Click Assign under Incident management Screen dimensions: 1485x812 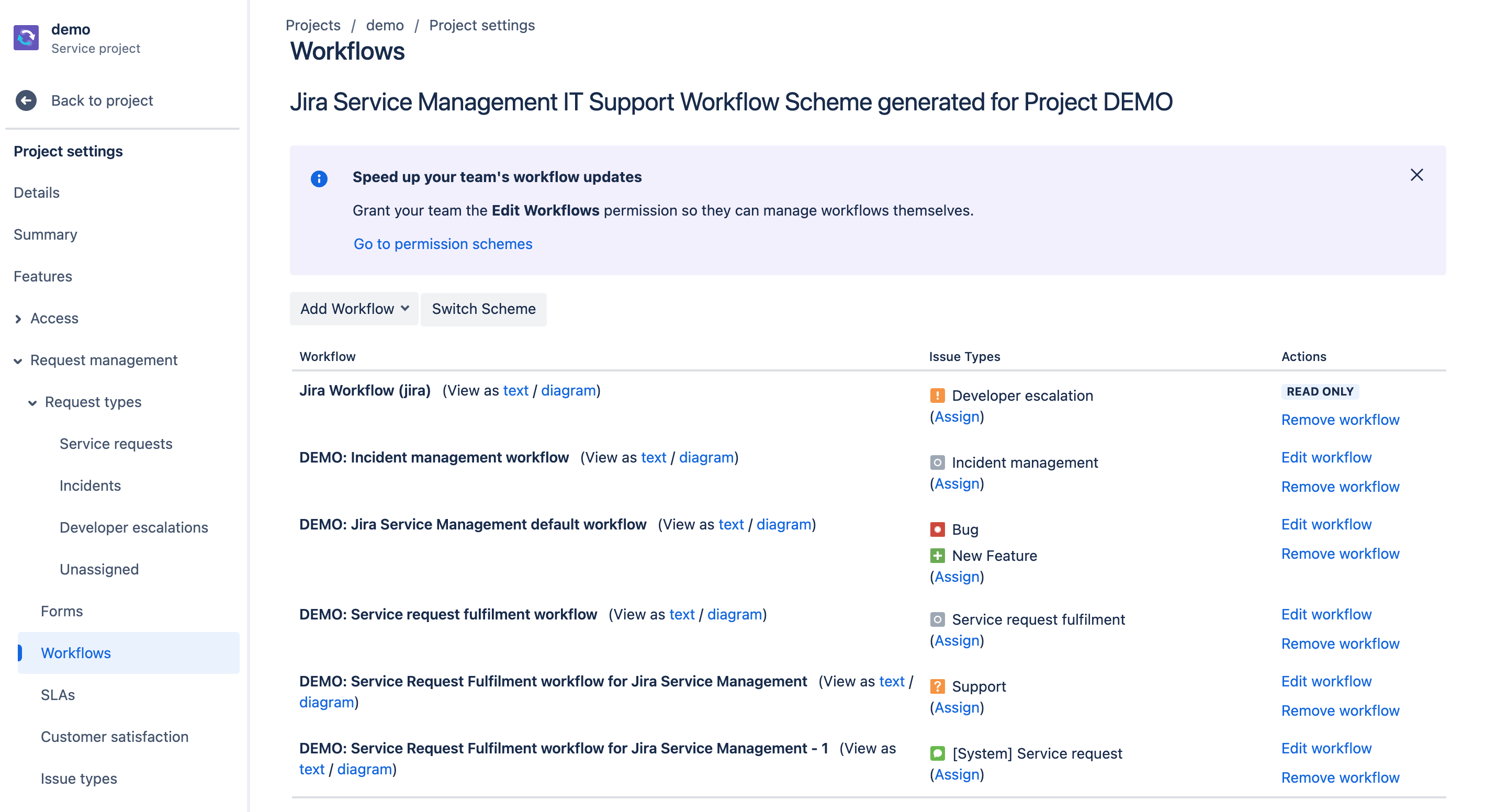957,483
